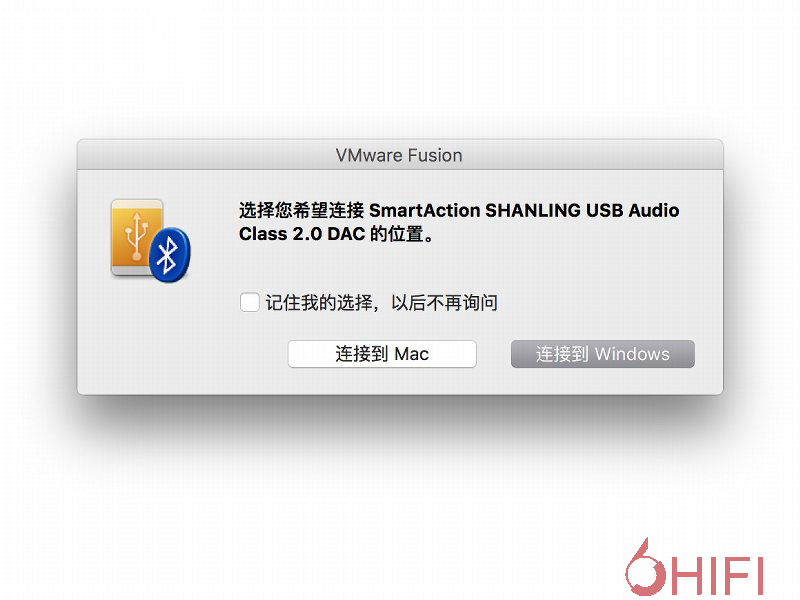800x600 pixels.
Task: Click the Windows word on highlighted button
Action: tap(632, 354)
